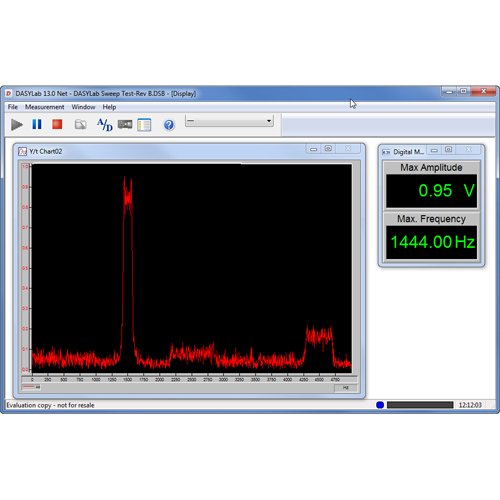The image size is (500, 500).
Task: Open the File menu
Action: [x=13, y=107]
